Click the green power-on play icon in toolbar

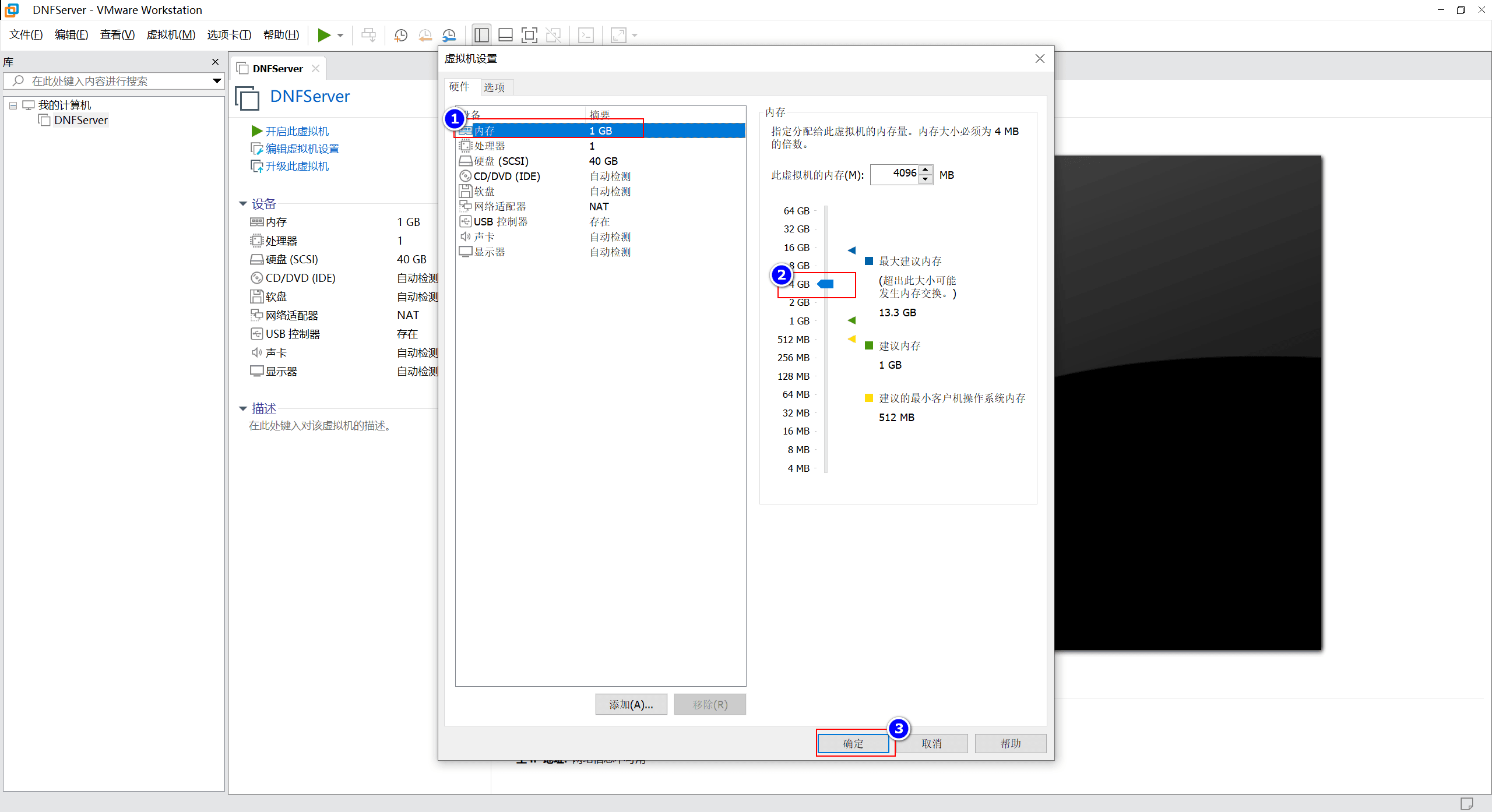[x=324, y=35]
